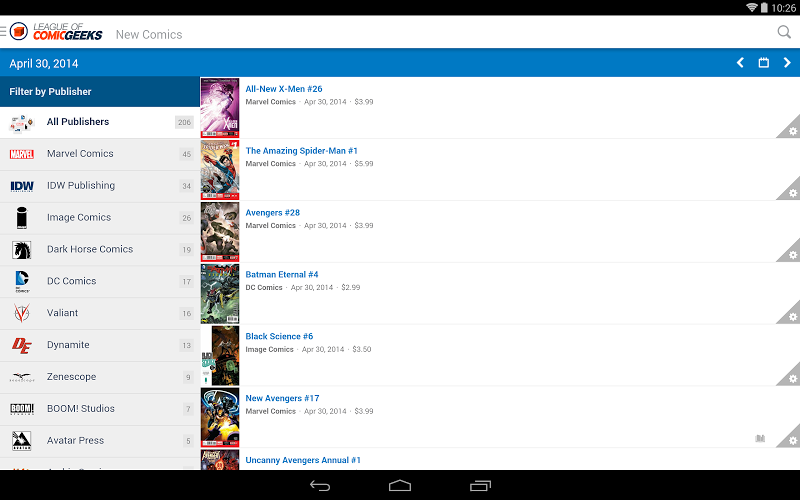The width and height of the screenshot is (800, 500).
Task: Tap the IDW logo icon
Action: pyautogui.click(x=22, y=186)
